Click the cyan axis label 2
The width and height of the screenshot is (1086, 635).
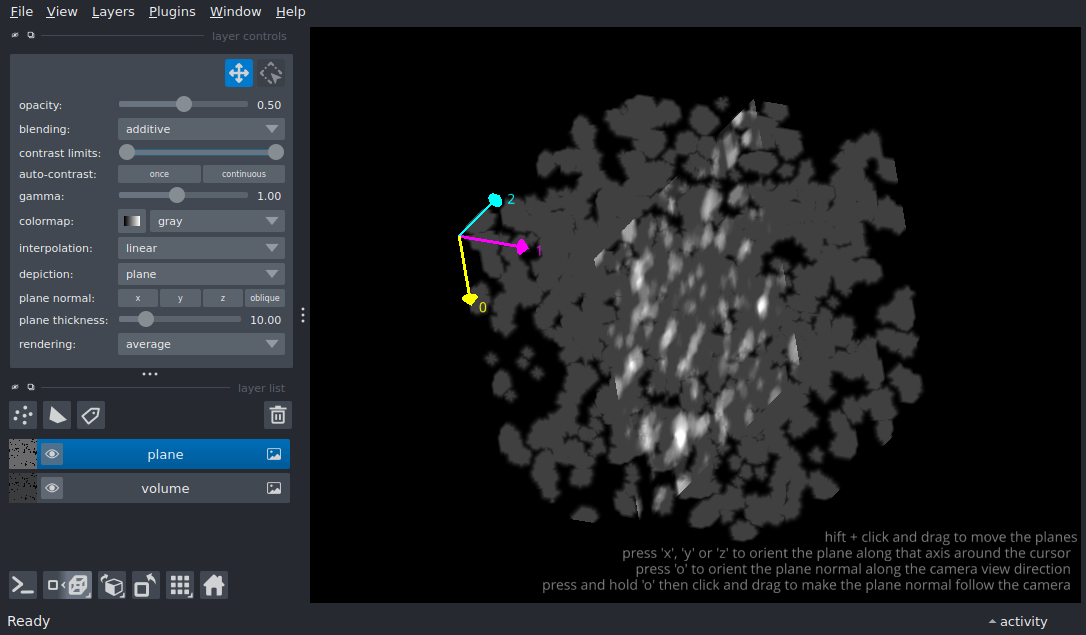point(511,199)
